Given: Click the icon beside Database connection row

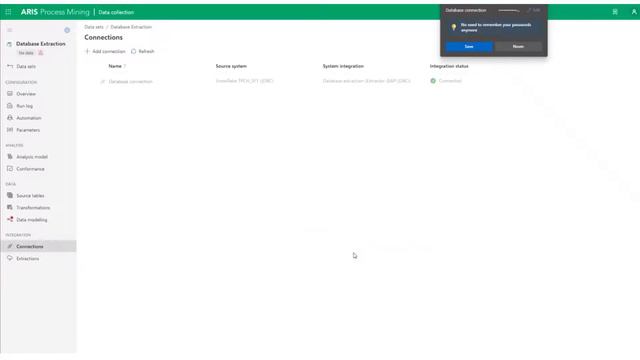Looking at the screenshot, I should (x=102, y=82).
